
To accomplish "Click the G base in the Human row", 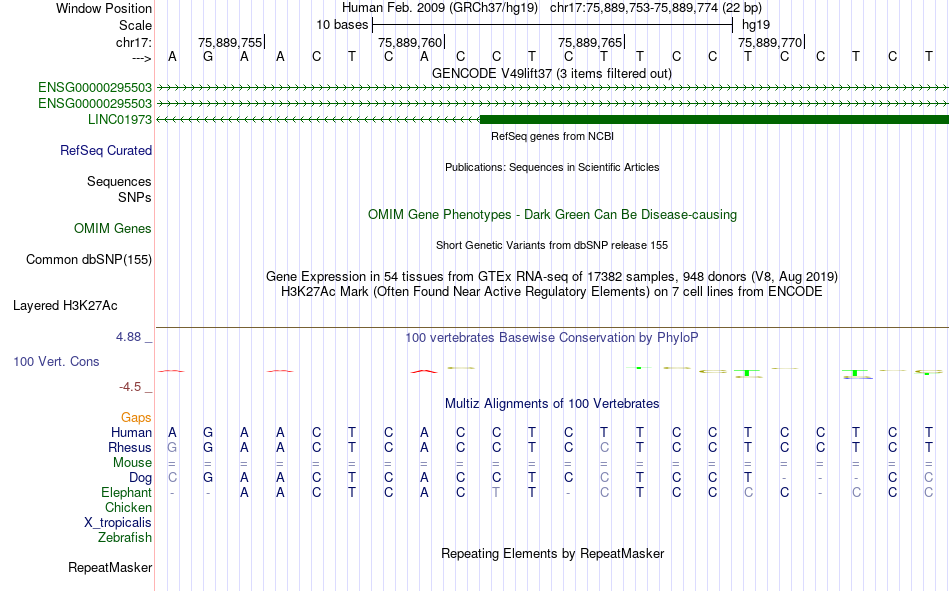I will tap(208, 432).
